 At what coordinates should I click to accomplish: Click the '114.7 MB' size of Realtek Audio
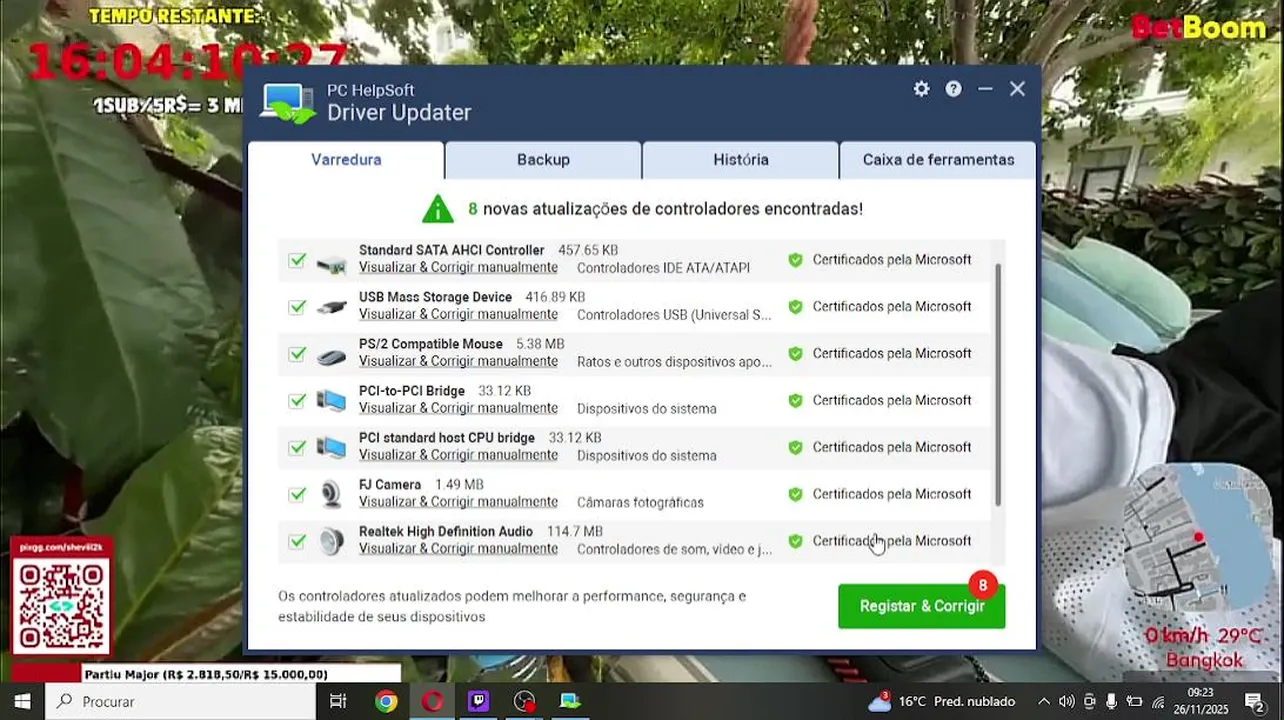pyautogui.click(x=575, y=532)
